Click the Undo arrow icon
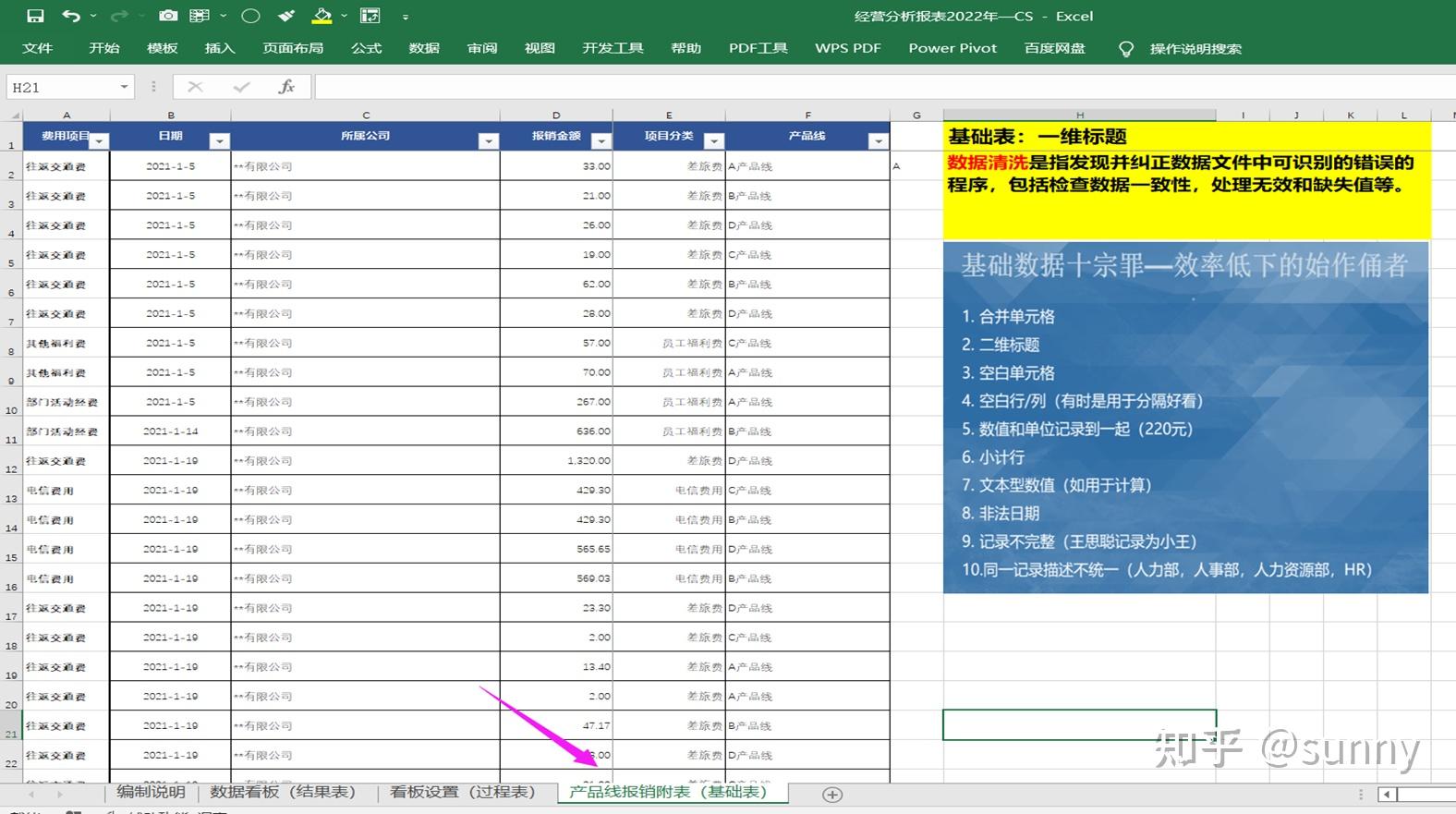Screen dimensions: 1456x814 pyautogui.click(x=70, y=16)
